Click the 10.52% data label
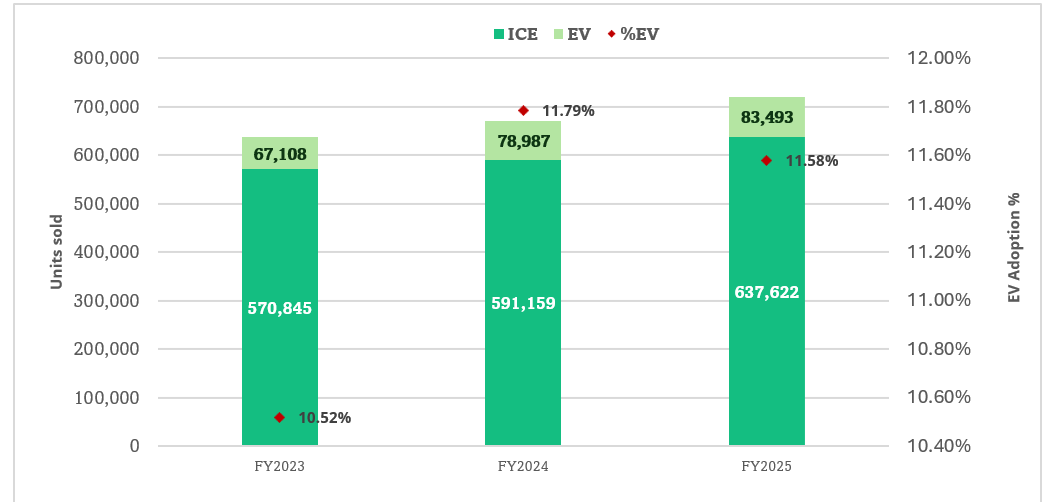This screenshot has width=1051, height=502. pyautogui.click(x=325, y=418)
